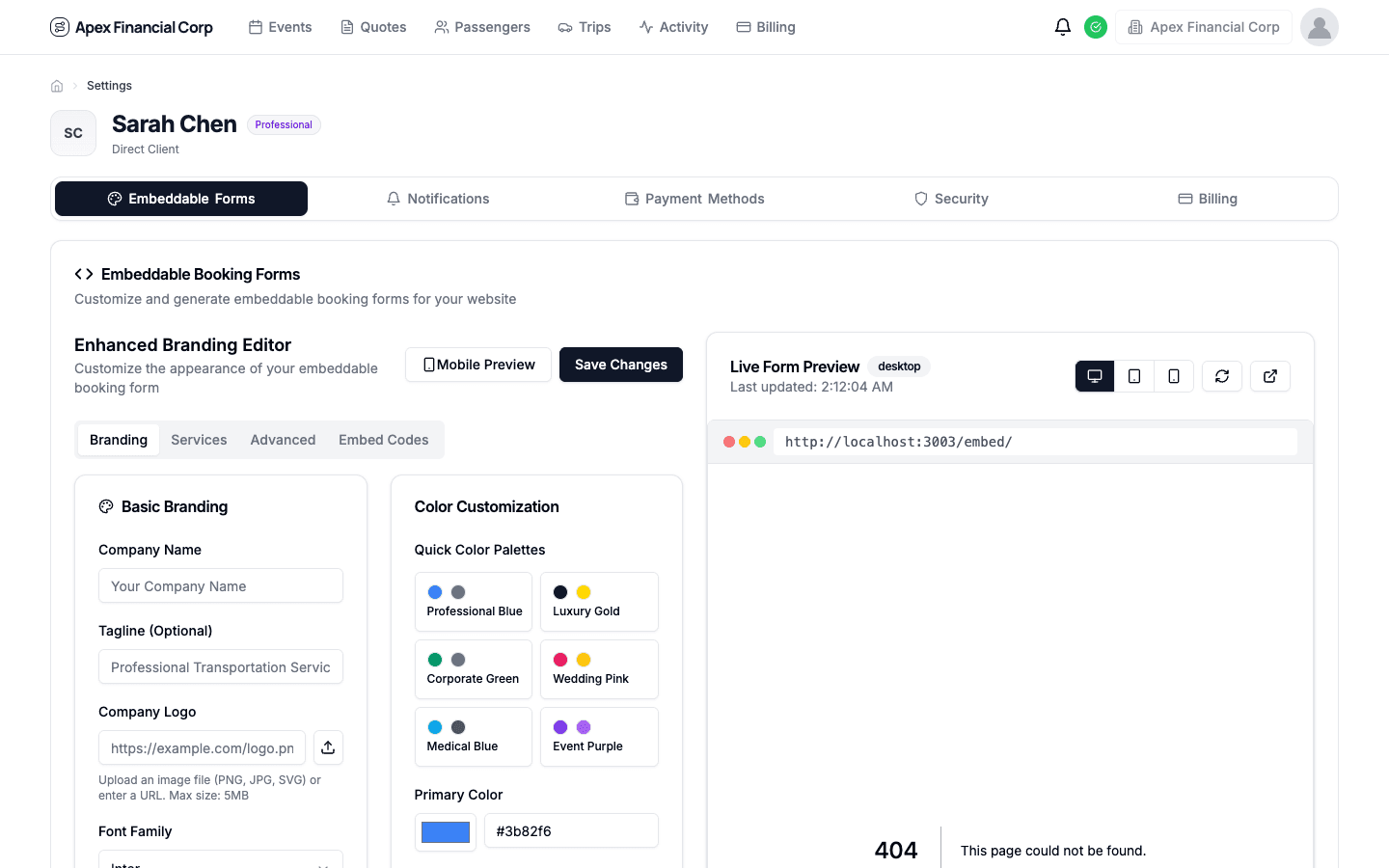Switch preview to mobile view icon
The width and height of the screenshot is (1389, 868).
pos(1173,376)
